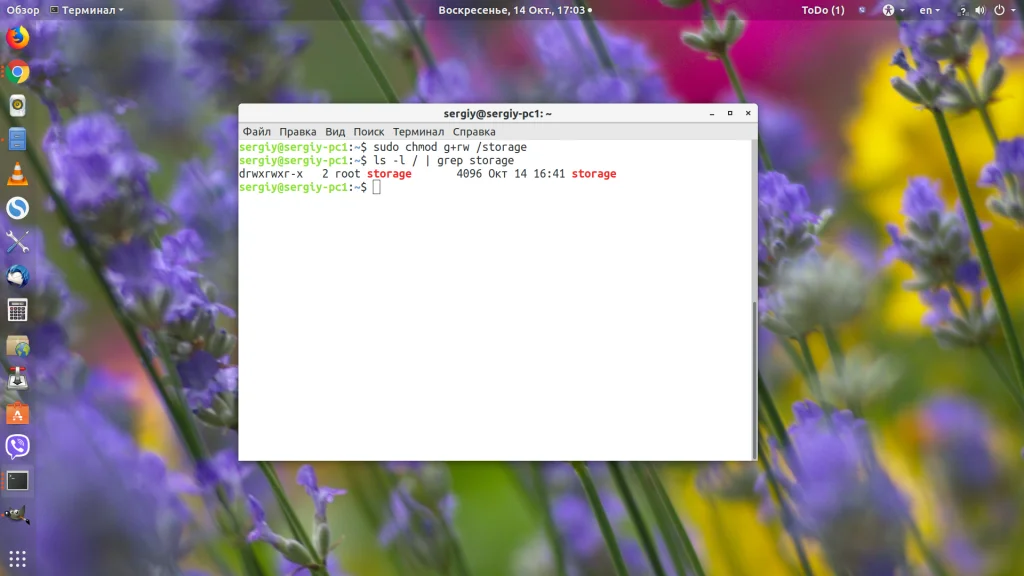This screenshot has height=576, width=1024.
Task: Open the clock and calendar panel
Action: (x=515, y=10)
